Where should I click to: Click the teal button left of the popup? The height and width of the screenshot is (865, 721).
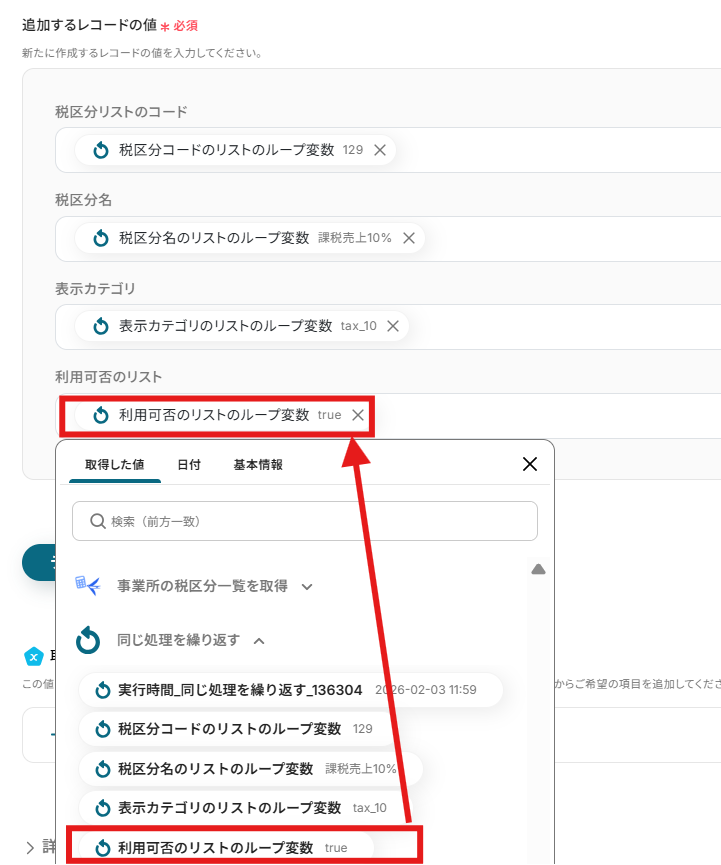(39, 562)
